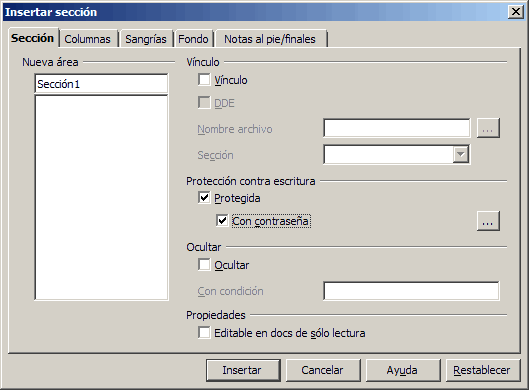Image resolution: width=529 pixels, height=390 pixels.
Task: Cancel the Insertar sección dialog
Action: (x=323, y=370)
